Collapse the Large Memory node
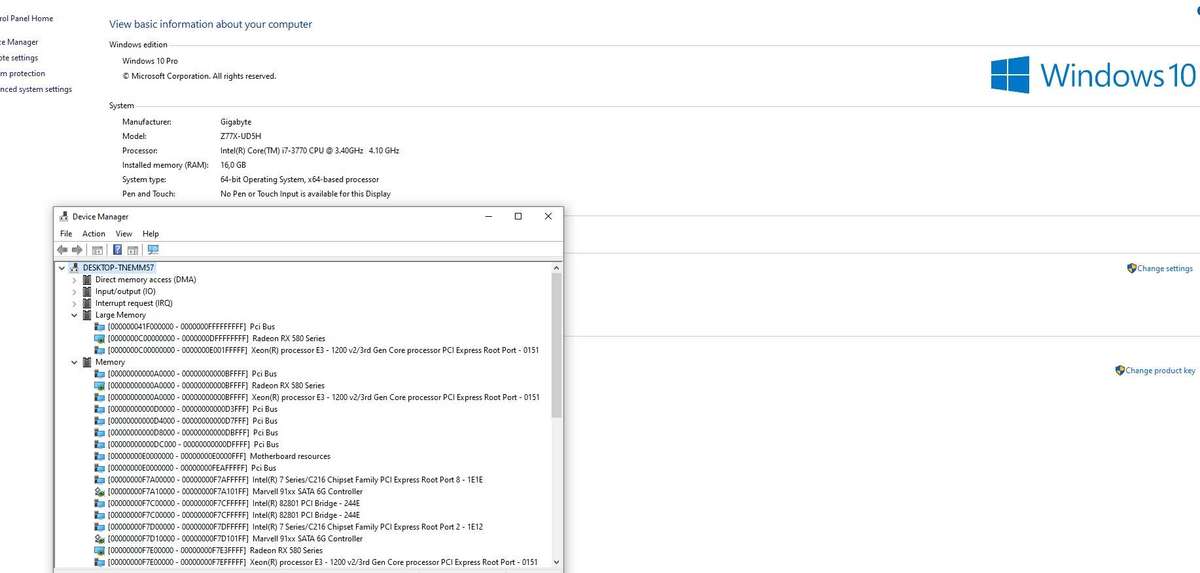This screenshot has width=1200, height=573. point(74,315)
